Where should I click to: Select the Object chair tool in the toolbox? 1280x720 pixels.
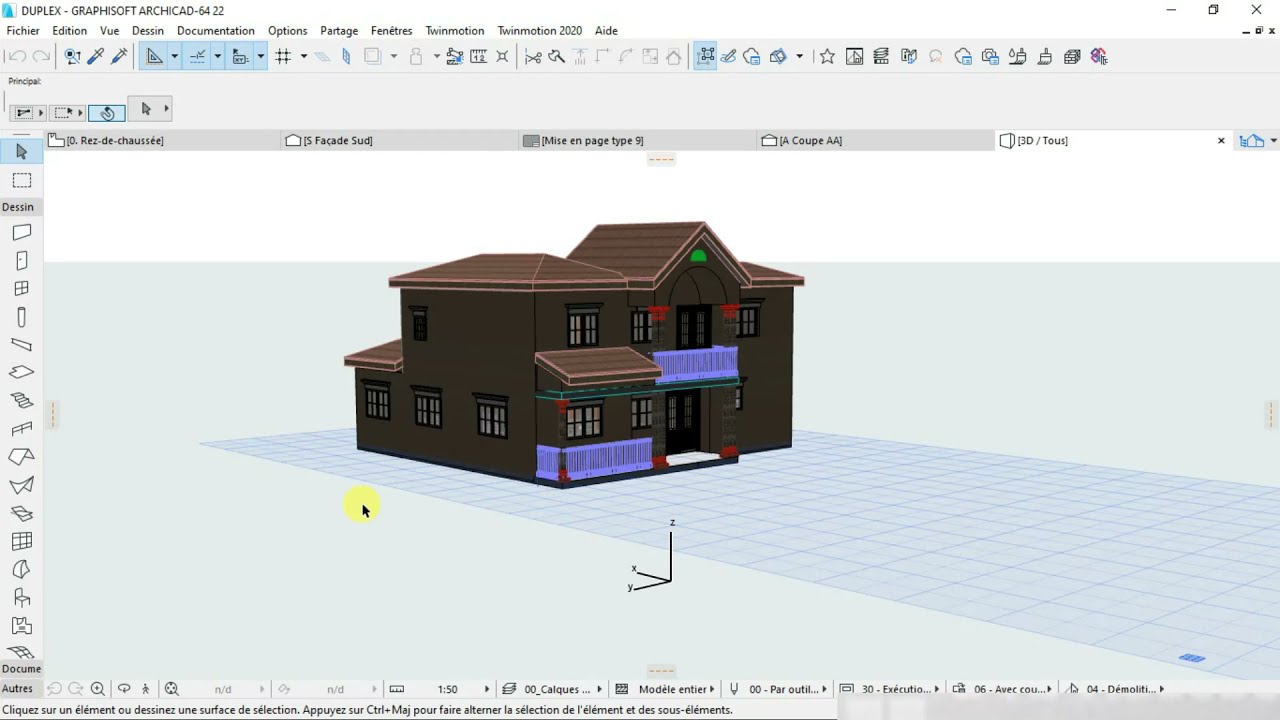[x=21, y=597]
